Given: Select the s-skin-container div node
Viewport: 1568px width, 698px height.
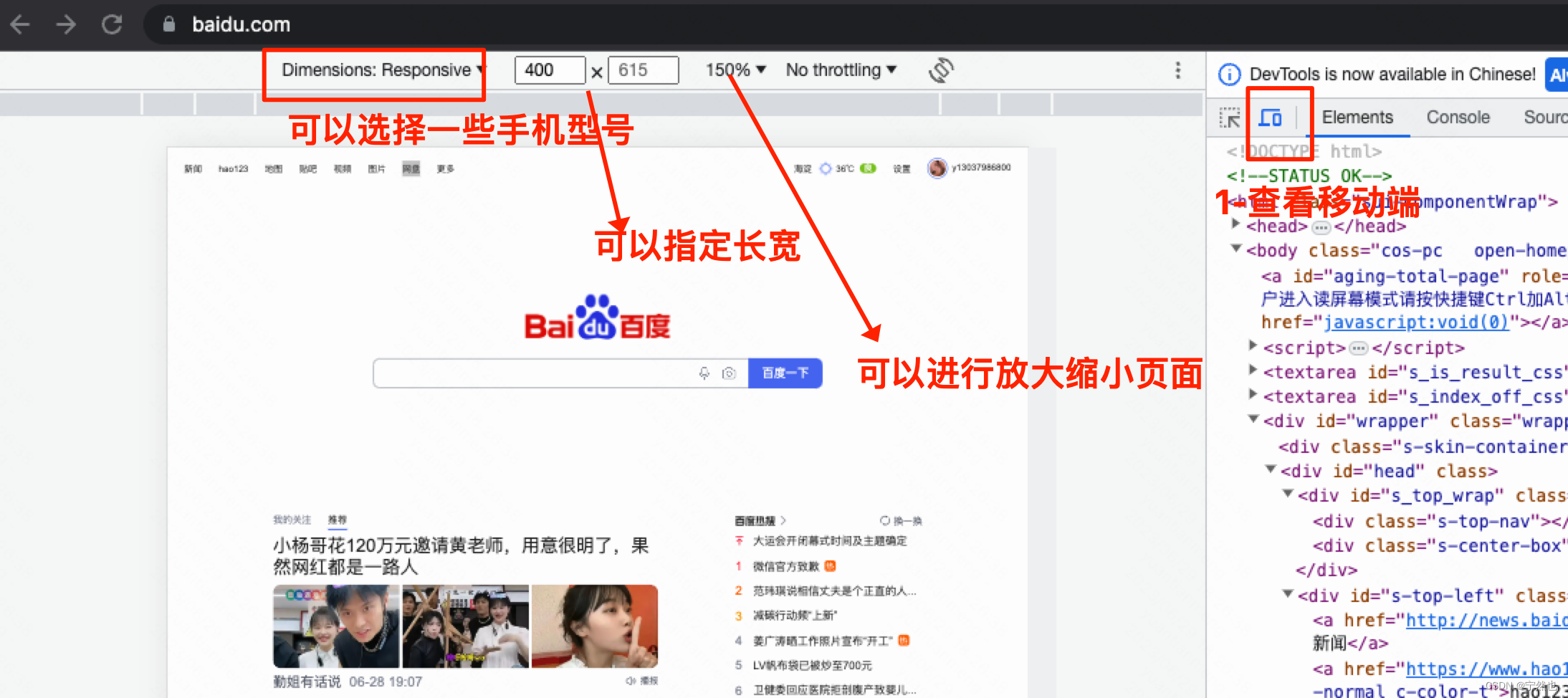Looking at the screenshot, I should click(1423, 447).
